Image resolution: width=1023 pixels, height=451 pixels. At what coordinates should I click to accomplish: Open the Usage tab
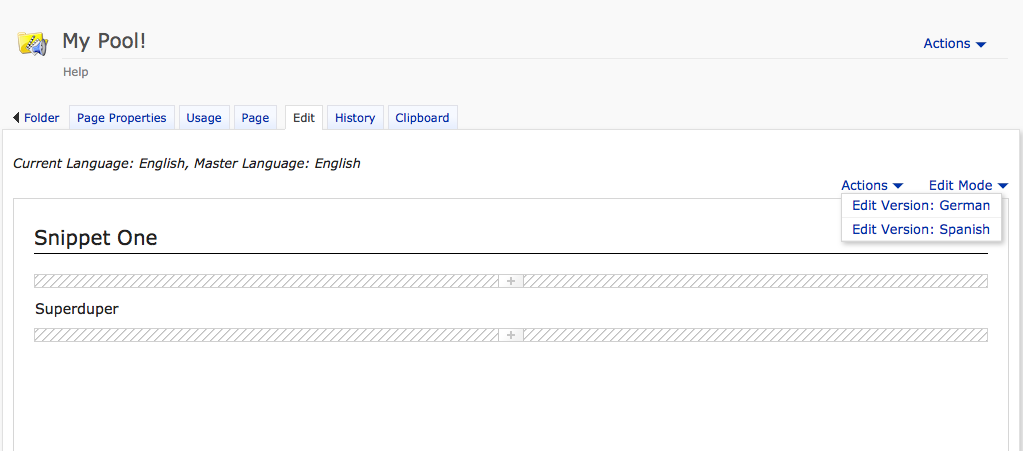[204, 118]
